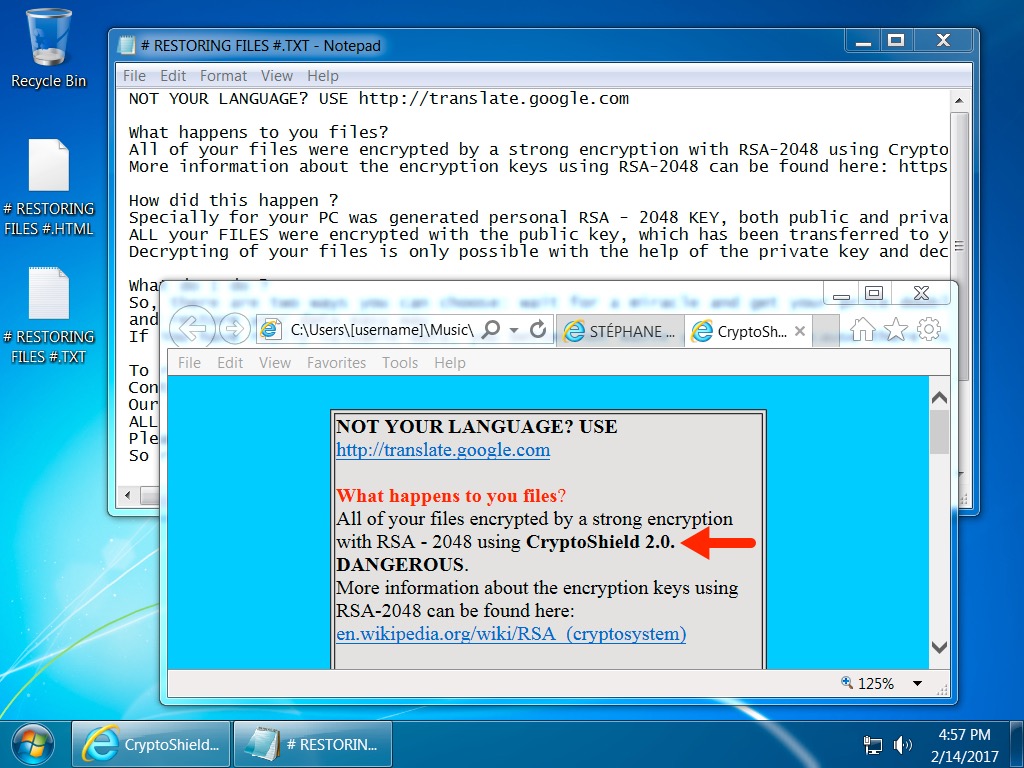Open the Internet Explorer Home icon
Viewport: 1024px width, 768px height.
(x=862, y=330)
